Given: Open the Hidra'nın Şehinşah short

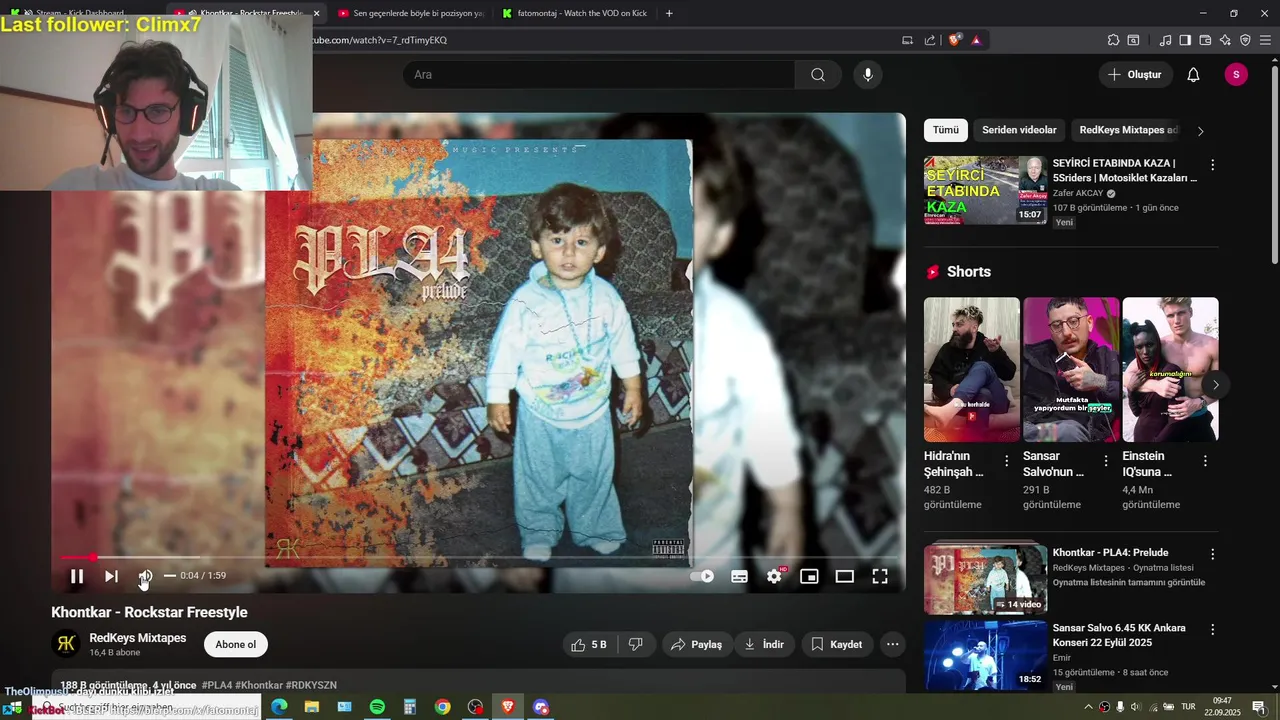Looking at the screenshot, I should pyautogui.click(x=971, y=369).
